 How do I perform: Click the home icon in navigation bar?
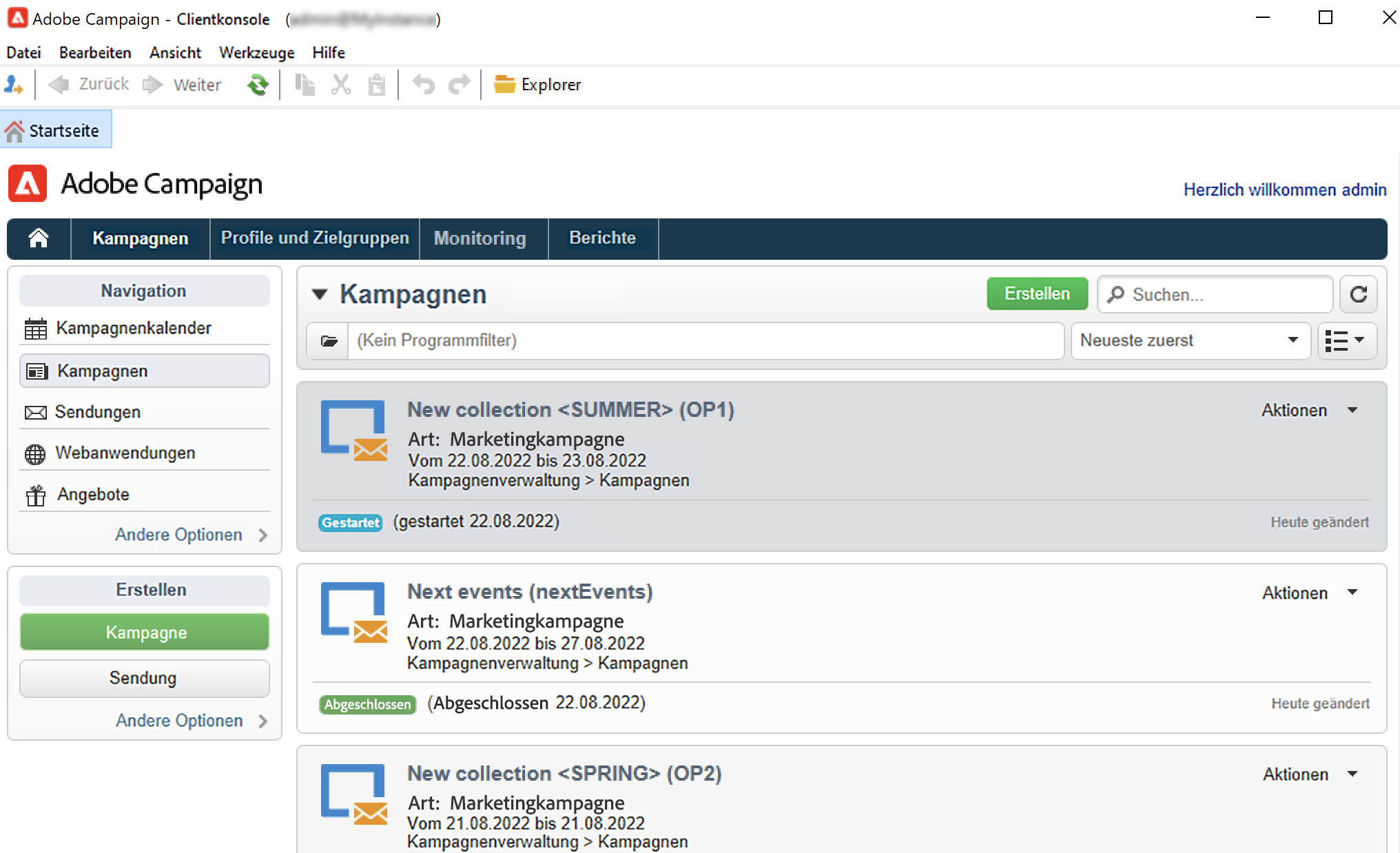(39, 238)
